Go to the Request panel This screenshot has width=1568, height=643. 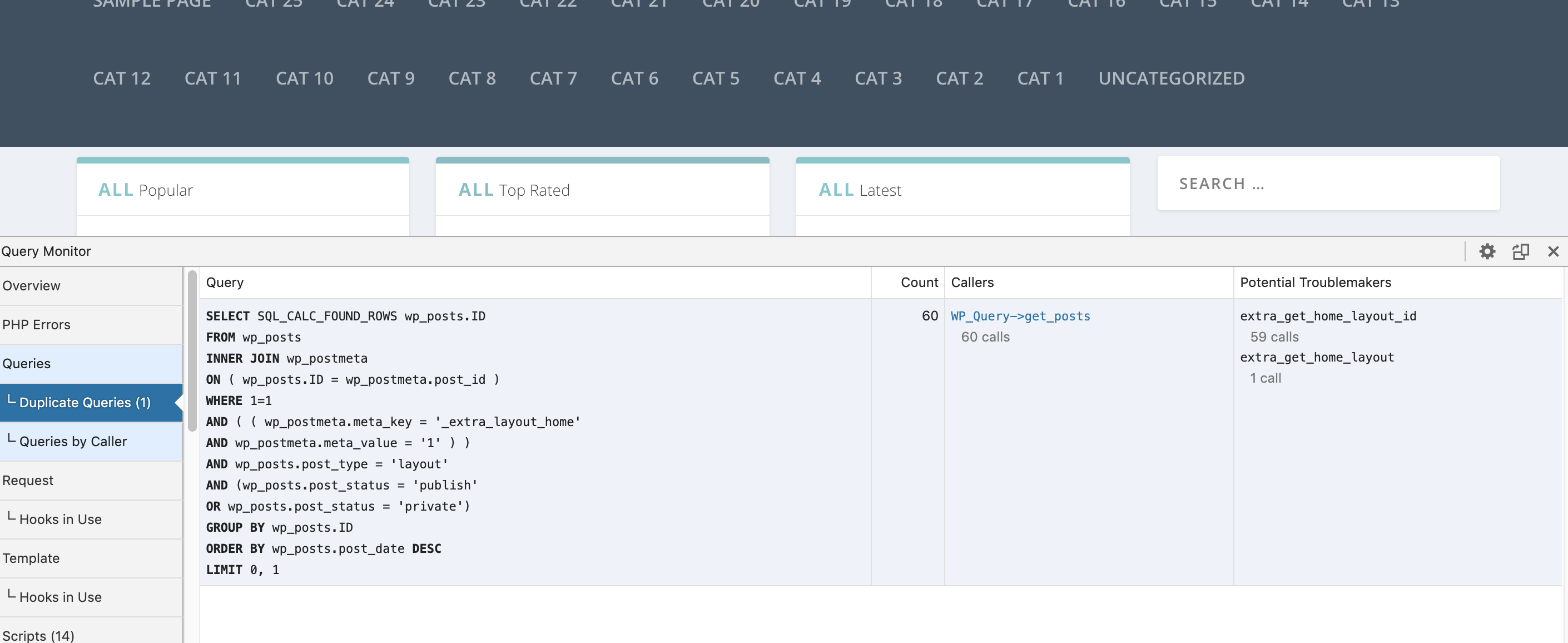(28, 481)
